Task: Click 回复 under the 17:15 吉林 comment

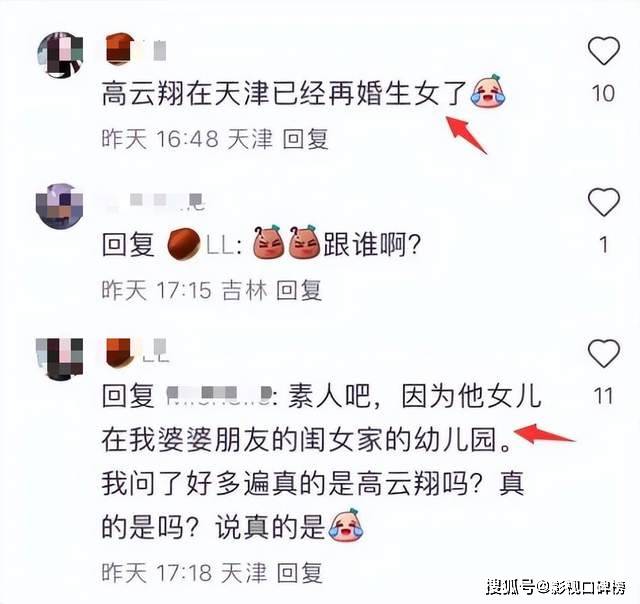Action: 299,291
